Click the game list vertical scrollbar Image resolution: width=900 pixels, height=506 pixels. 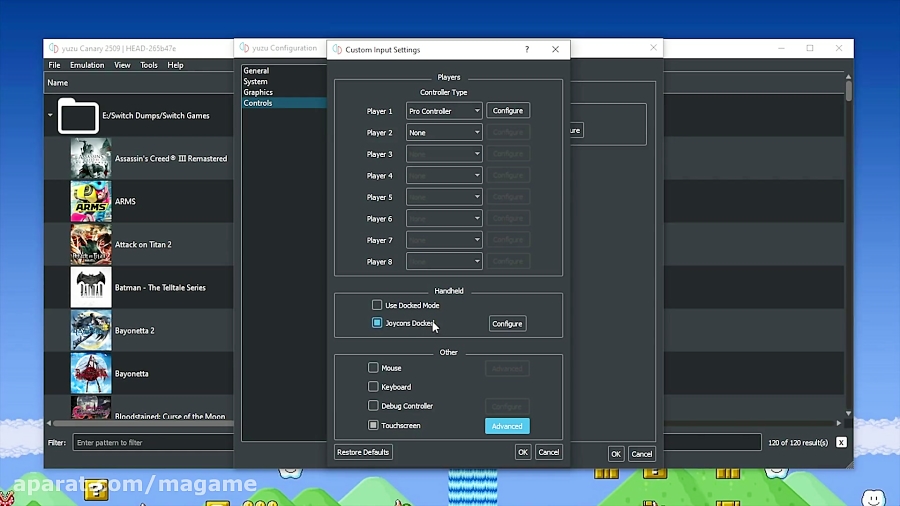coord(848,92)
